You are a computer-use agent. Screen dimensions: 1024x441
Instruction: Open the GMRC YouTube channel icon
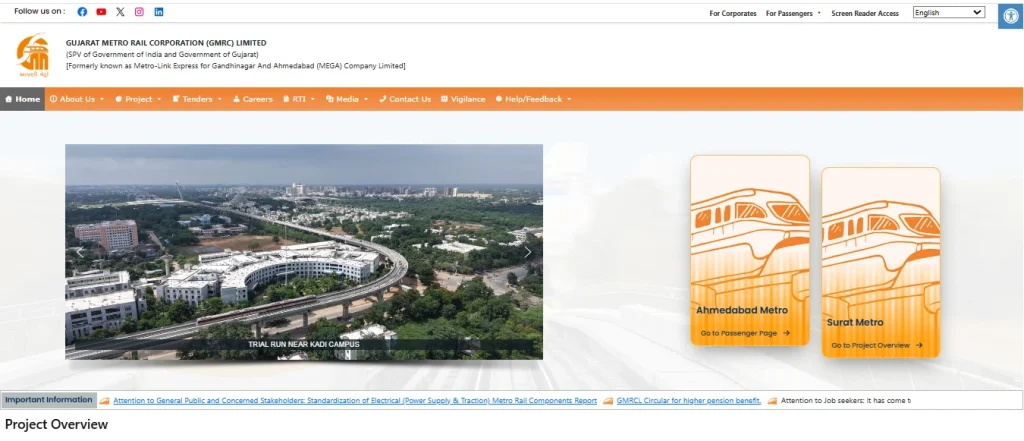coord(101,12)
